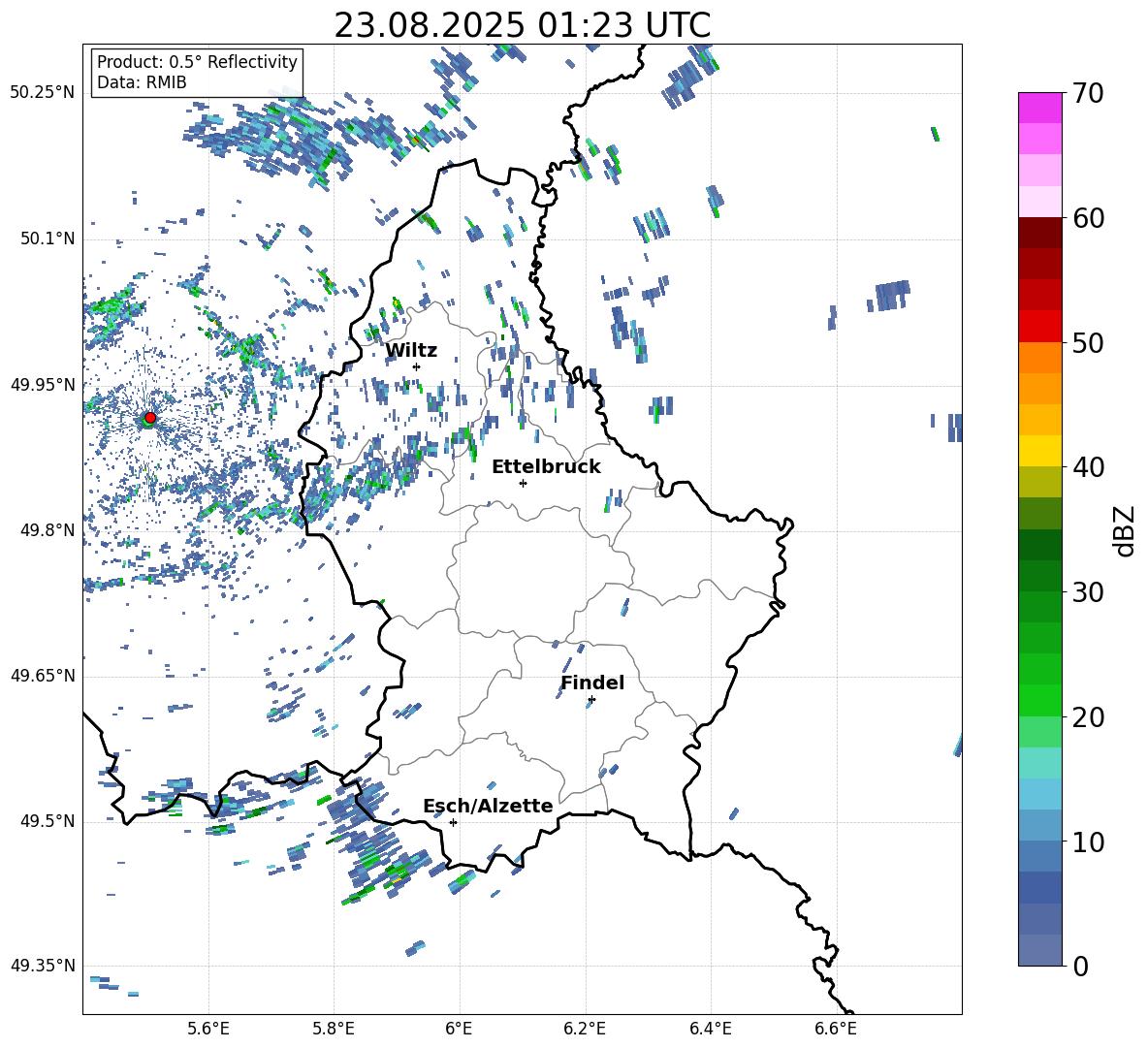The image size is (1148, 1048).
Task: Click the Product: 0.5° Reflectivity text
Action: [197, 61]
